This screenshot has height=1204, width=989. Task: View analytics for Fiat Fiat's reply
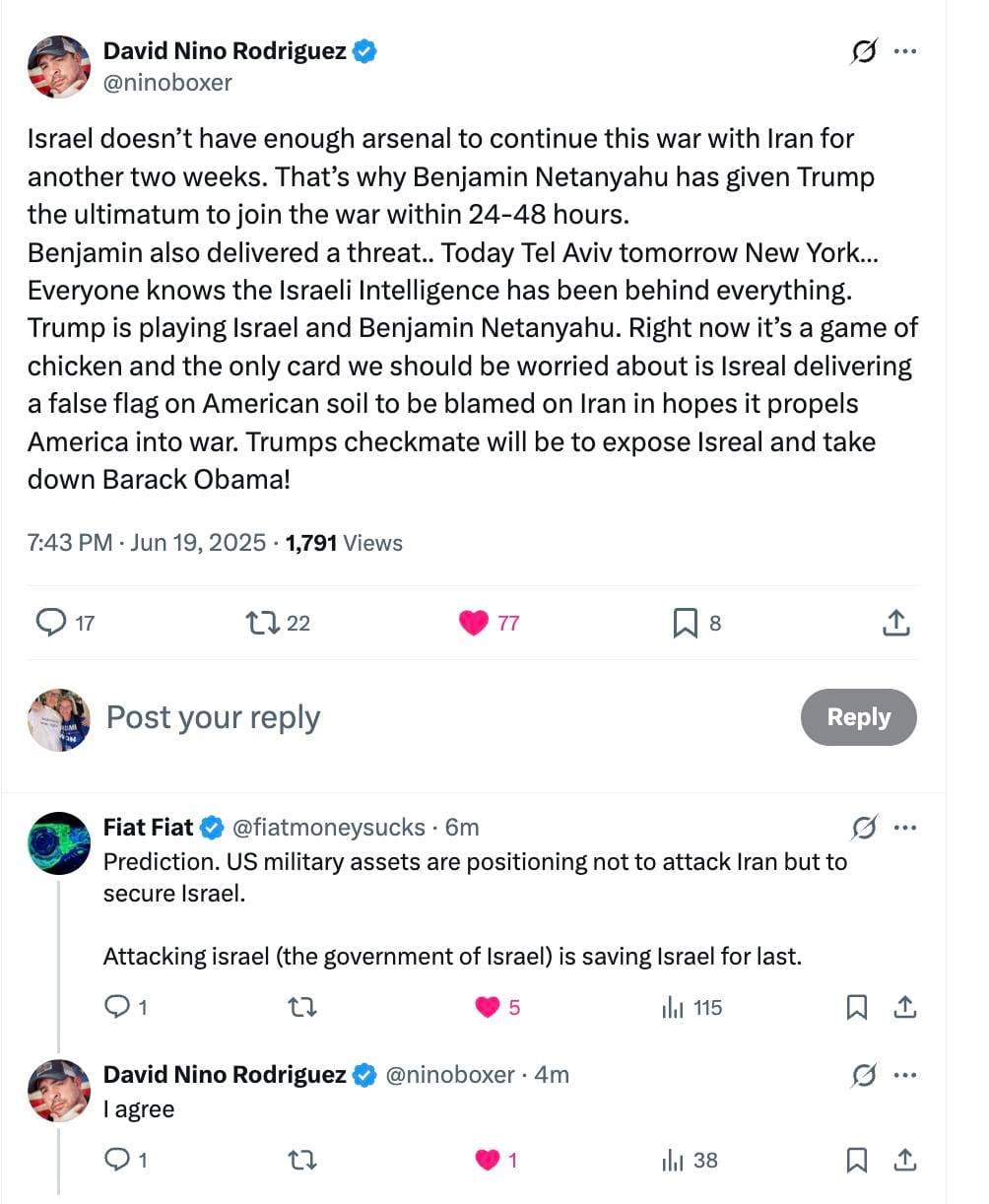(x=674, y=1007)
